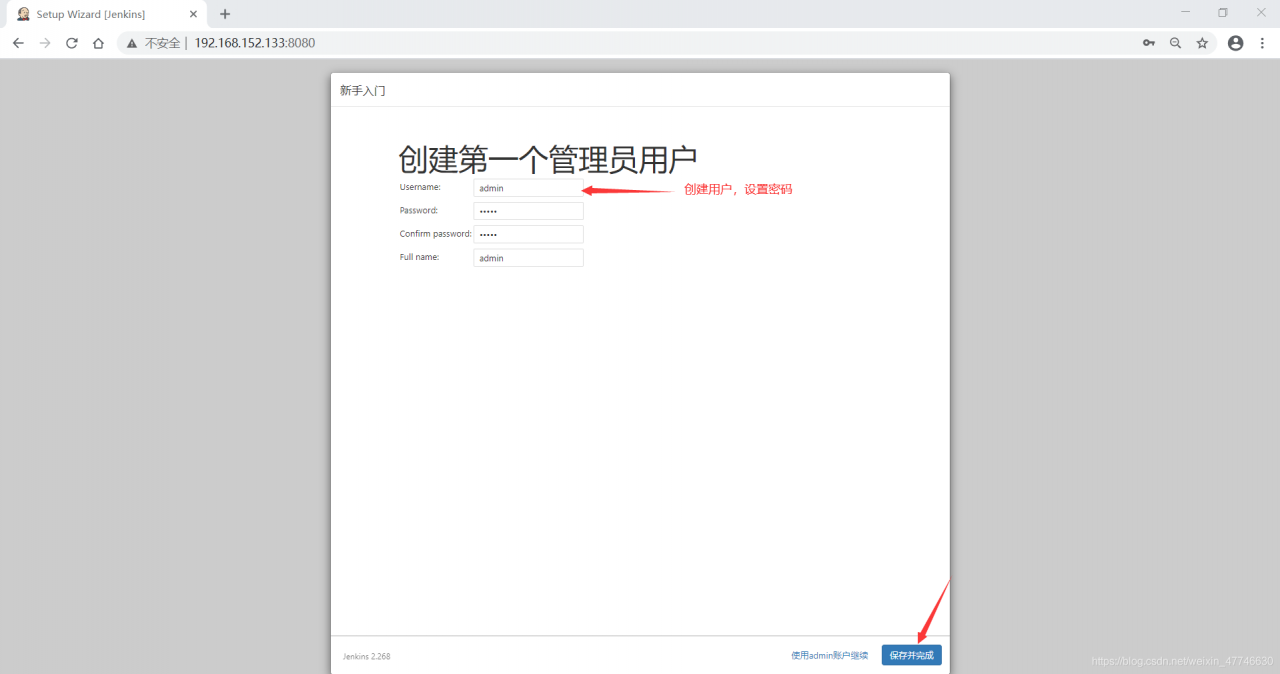Click the browser back arrow
The width and height of the screenshot is (1280, 674).
point(18,43)
